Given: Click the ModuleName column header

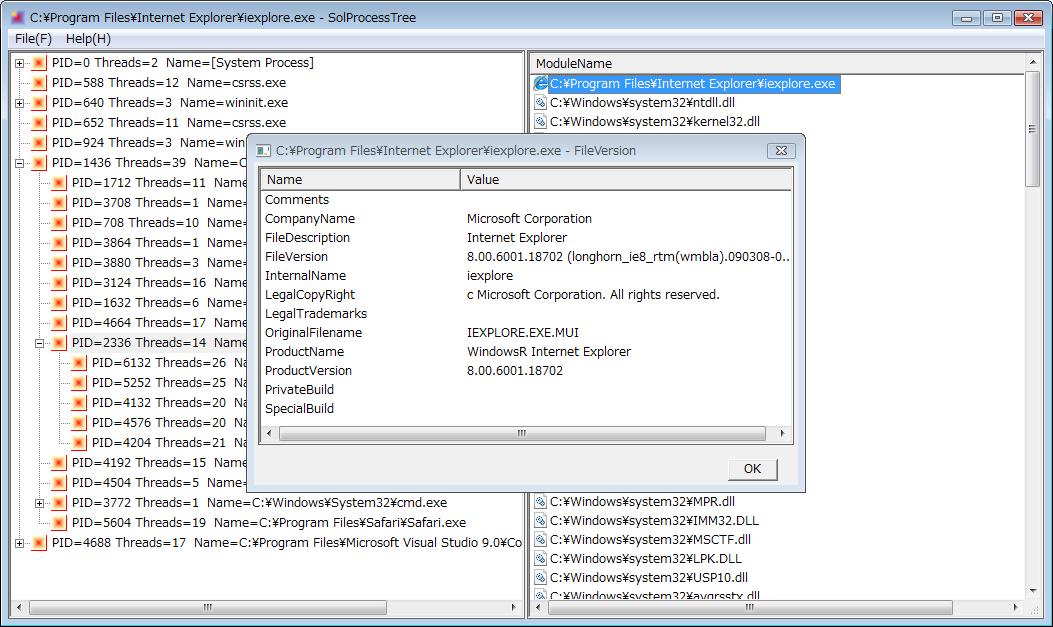Looking at the screenshot, I should pyautogui.click(x=777, y=63).
